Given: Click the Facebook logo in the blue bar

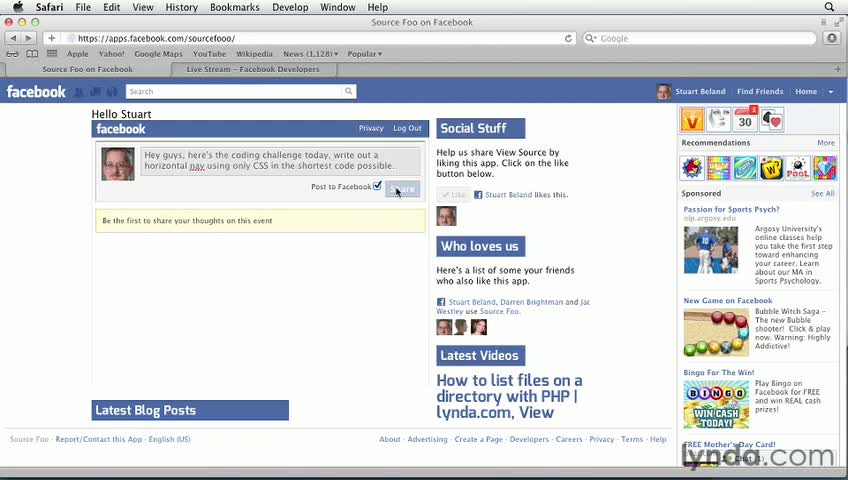Looking at the screenshot, I should 36,91.
